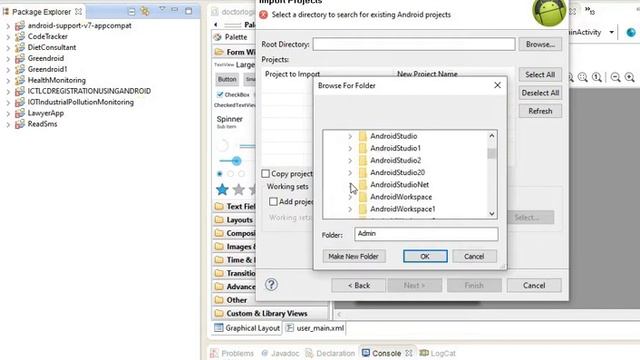The height and width of the screenshot is (360, 640).
Task: Click the Select All button
Action: (540, 75)
